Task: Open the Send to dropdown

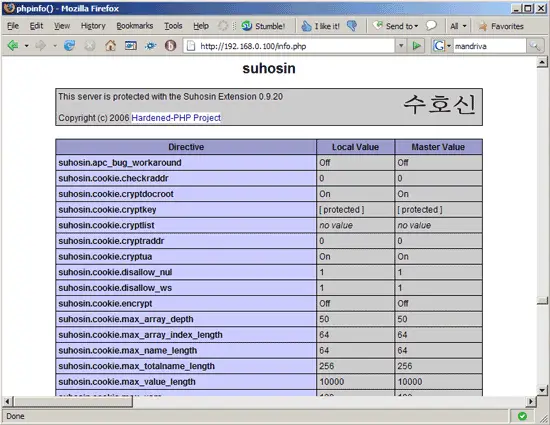Action: (x=395, y=26)
